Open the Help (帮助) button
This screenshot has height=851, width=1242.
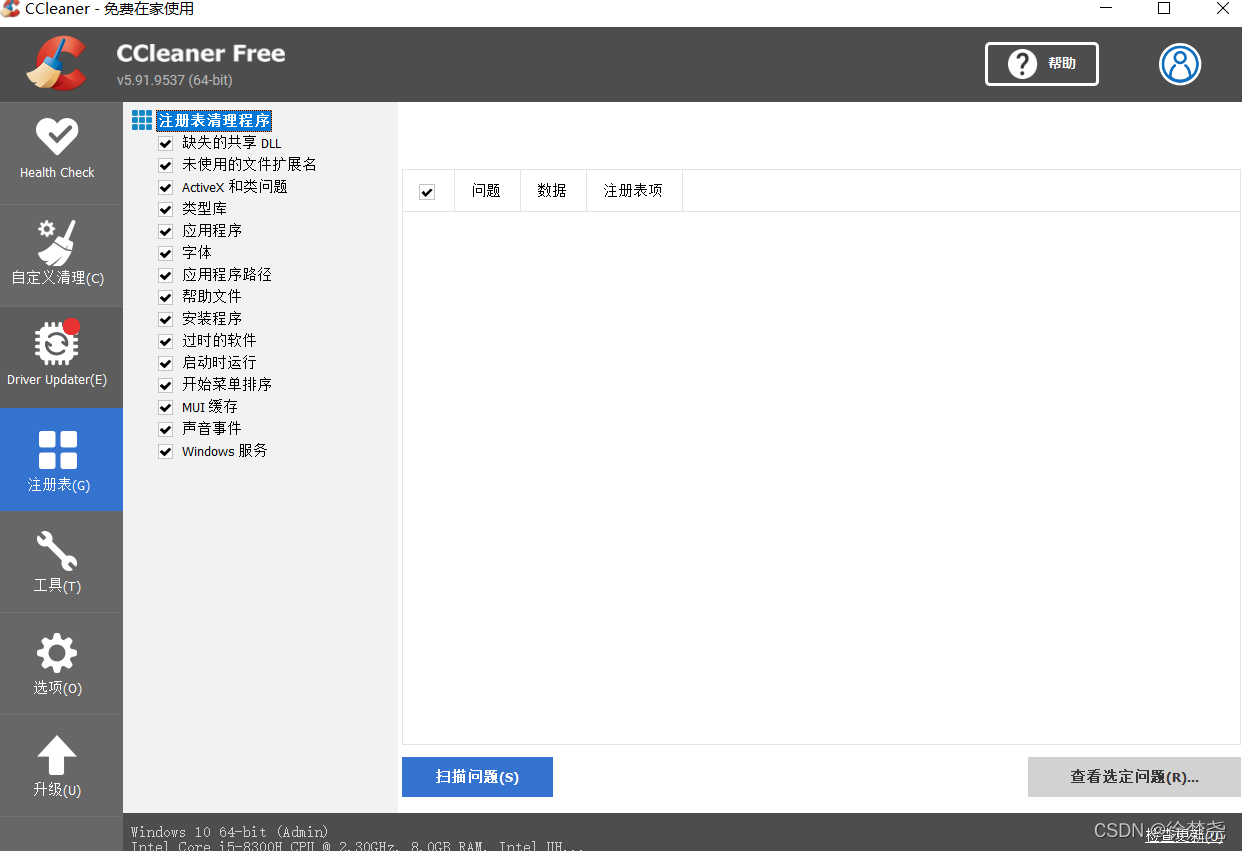tap(1042, 64)
